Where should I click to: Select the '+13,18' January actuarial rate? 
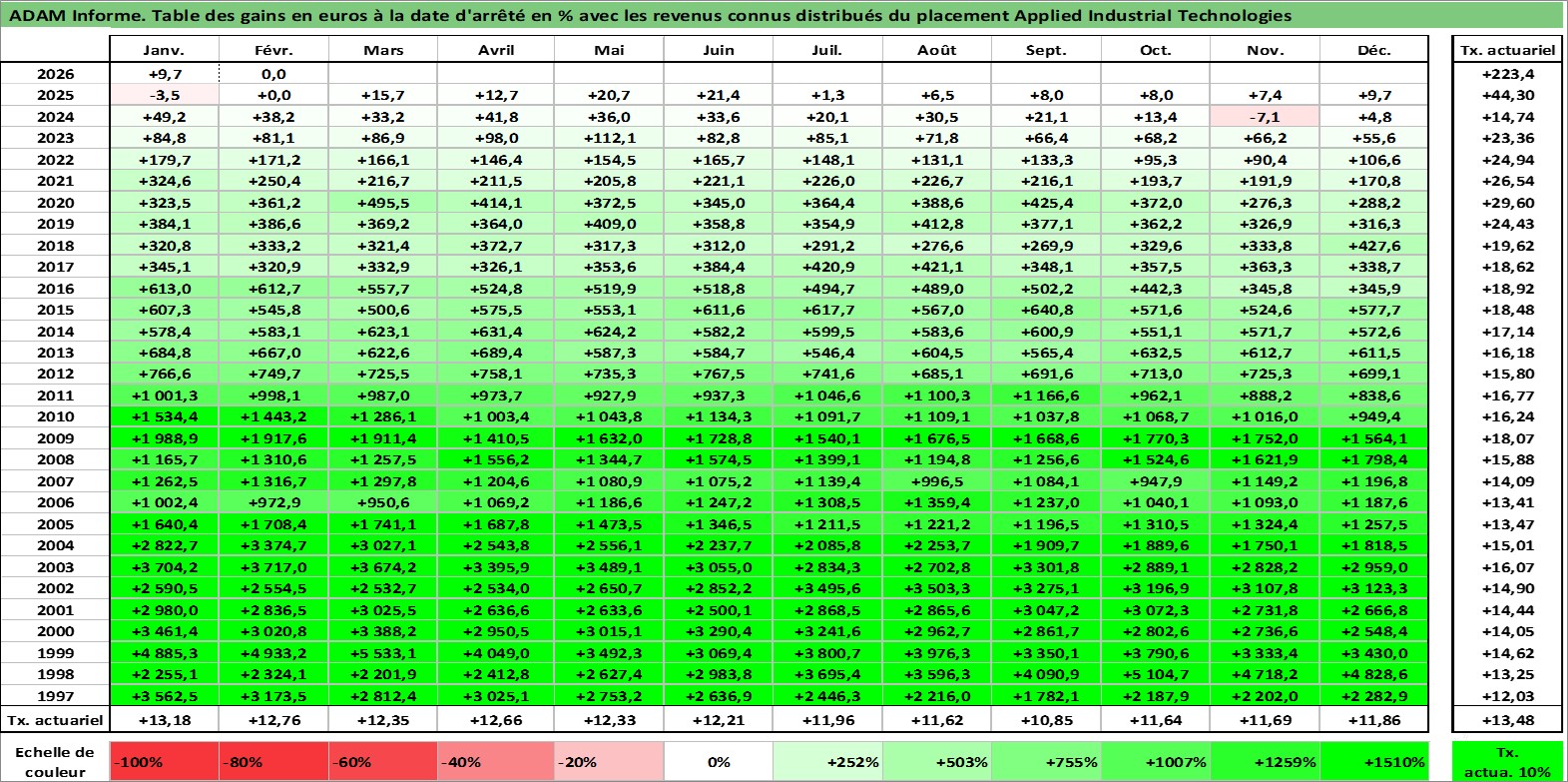(164, 720)
